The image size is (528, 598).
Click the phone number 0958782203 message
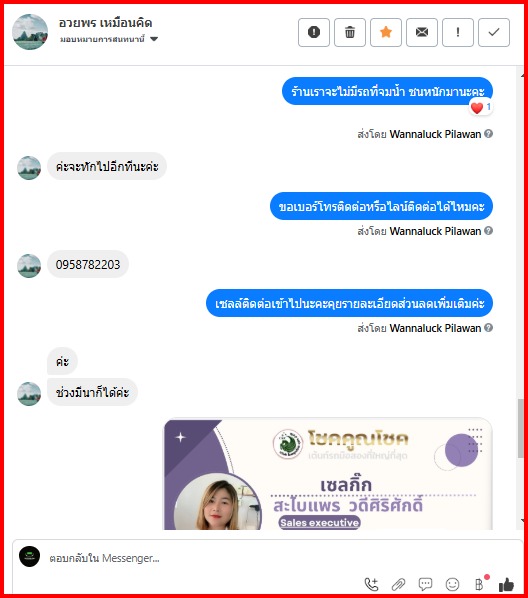click(x=88, y=264)
